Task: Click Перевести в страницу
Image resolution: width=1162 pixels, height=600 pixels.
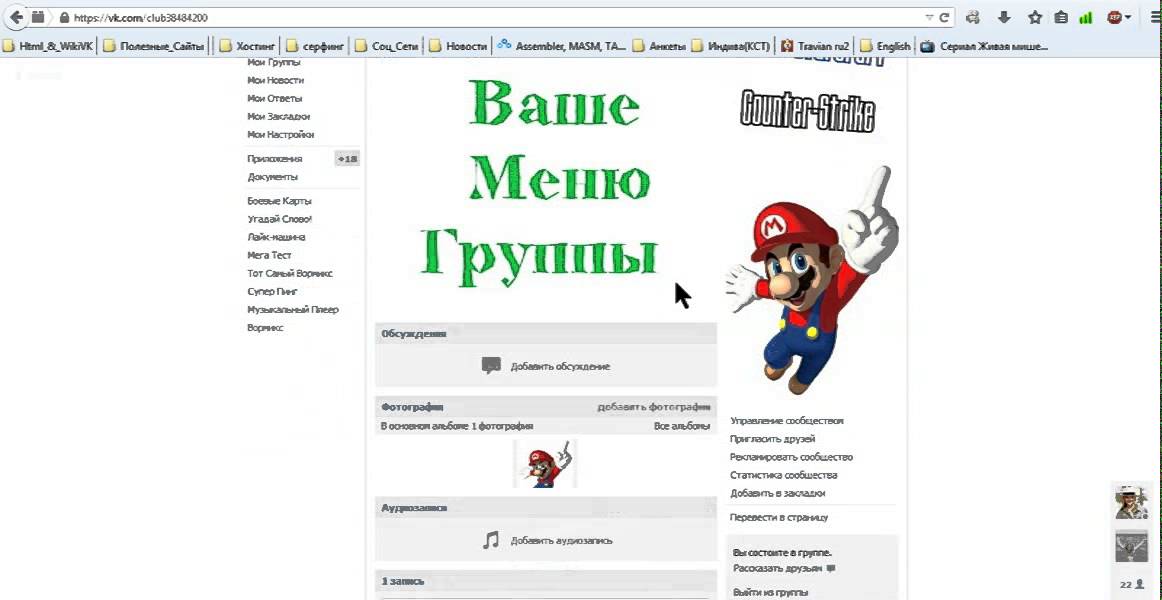Action: pos(779,517)
